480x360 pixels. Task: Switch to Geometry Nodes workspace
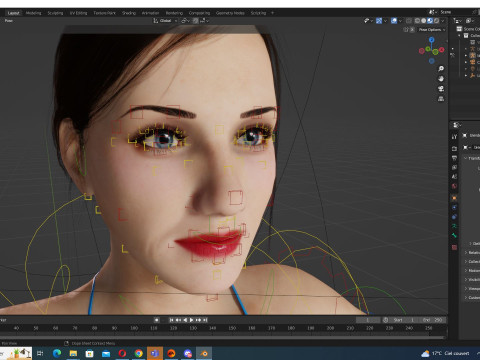(230, 13)
